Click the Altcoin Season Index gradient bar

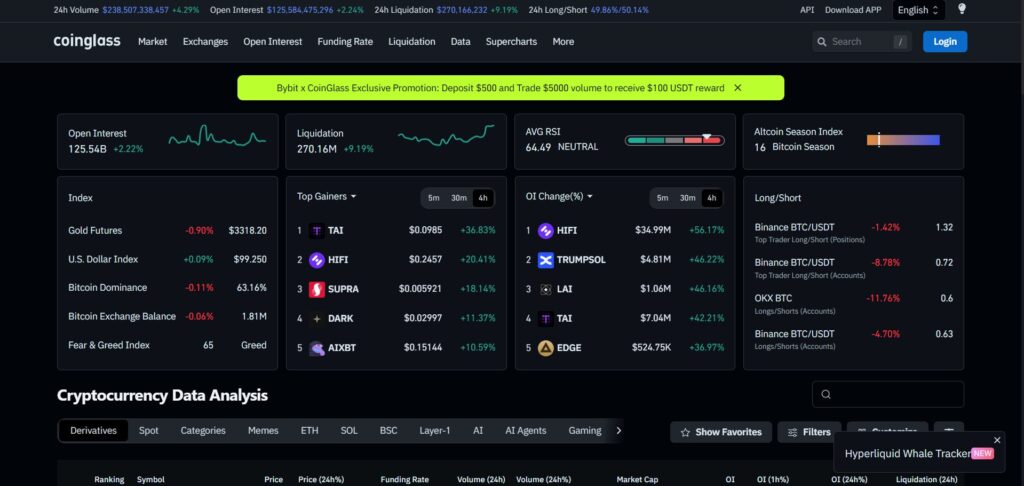[x=903, y=140]
